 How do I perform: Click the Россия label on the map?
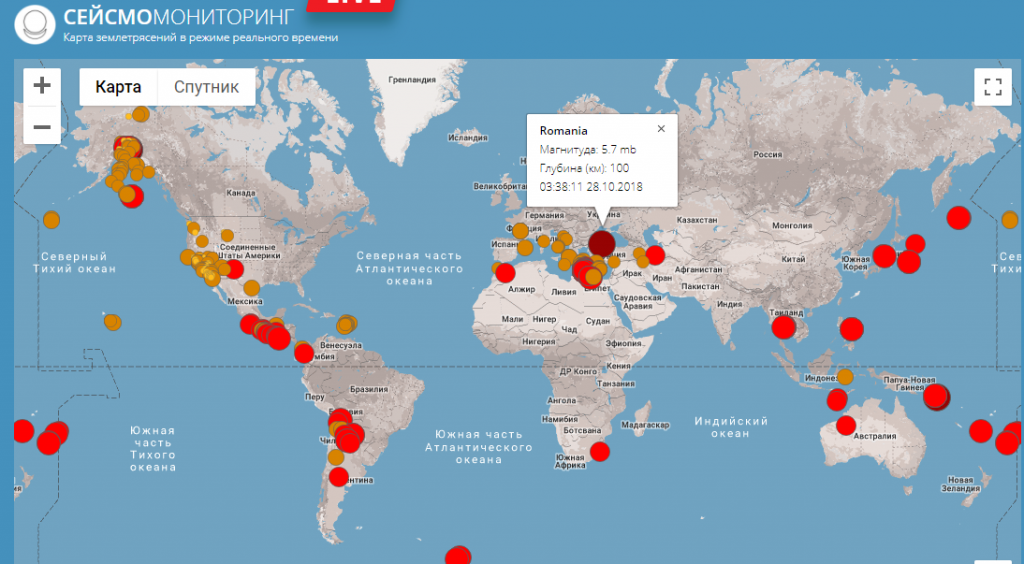coord(767,155)
